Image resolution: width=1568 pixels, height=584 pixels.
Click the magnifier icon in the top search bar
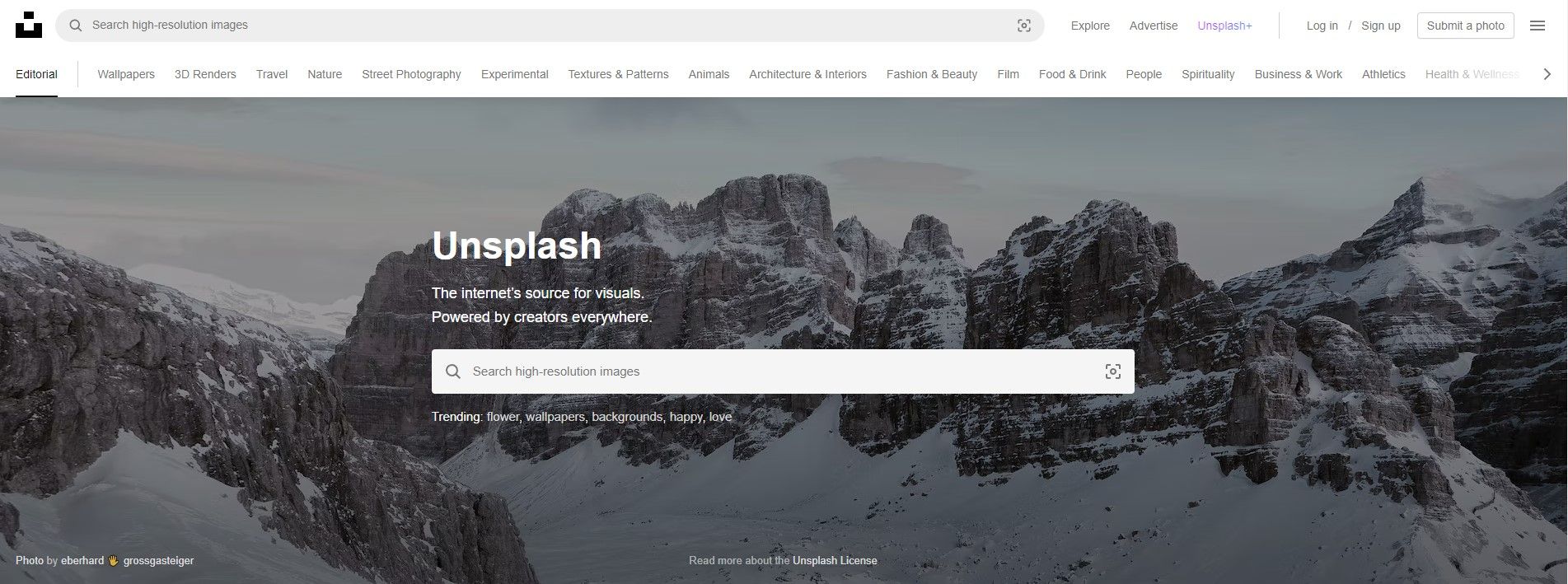click(x=76, y=26)
